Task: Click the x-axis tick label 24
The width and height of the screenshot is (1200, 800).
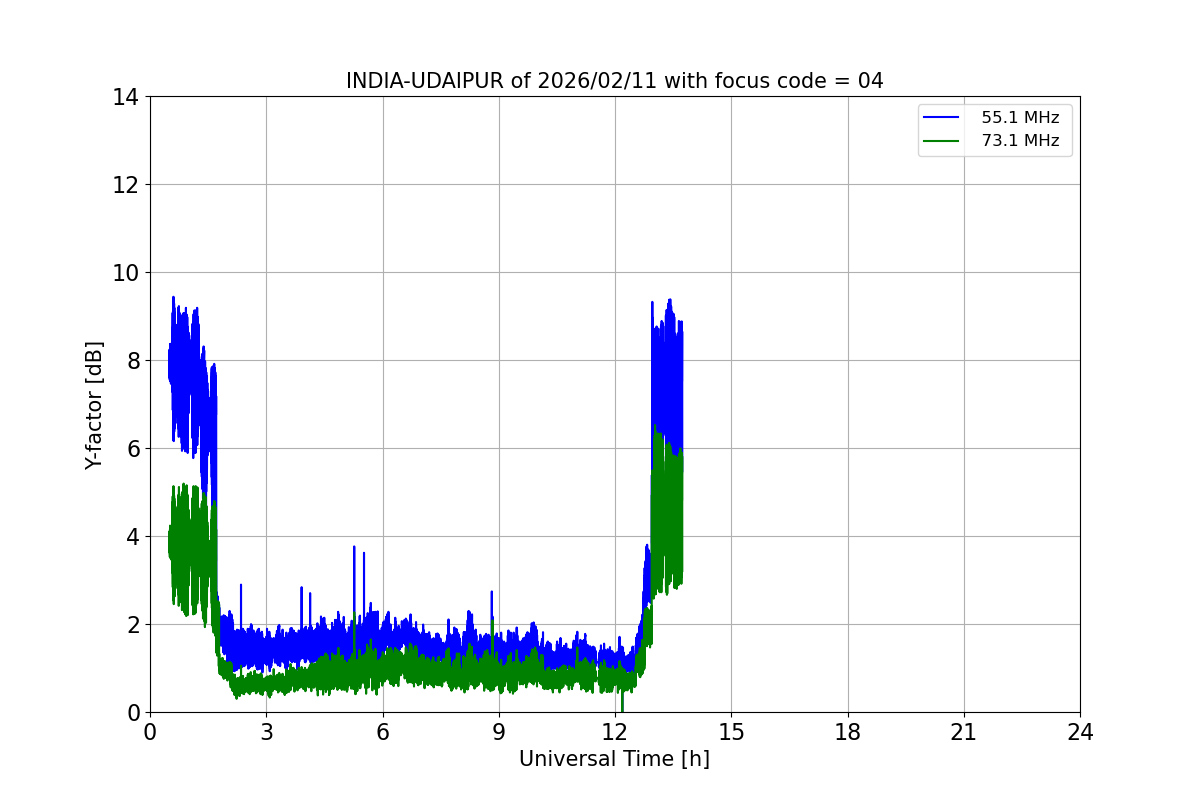Action: point(1080,732)
